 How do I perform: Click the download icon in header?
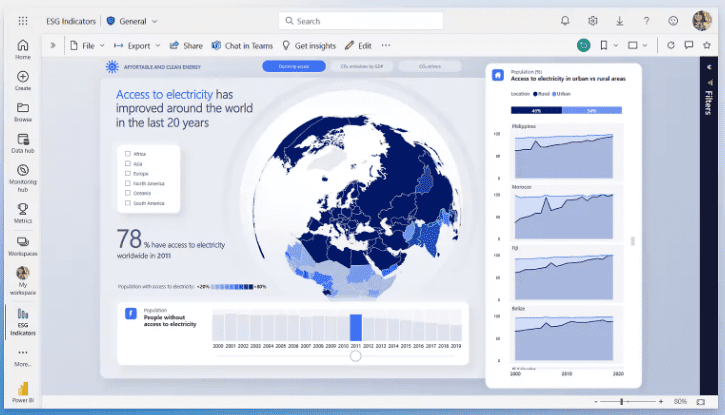point(620,21)
